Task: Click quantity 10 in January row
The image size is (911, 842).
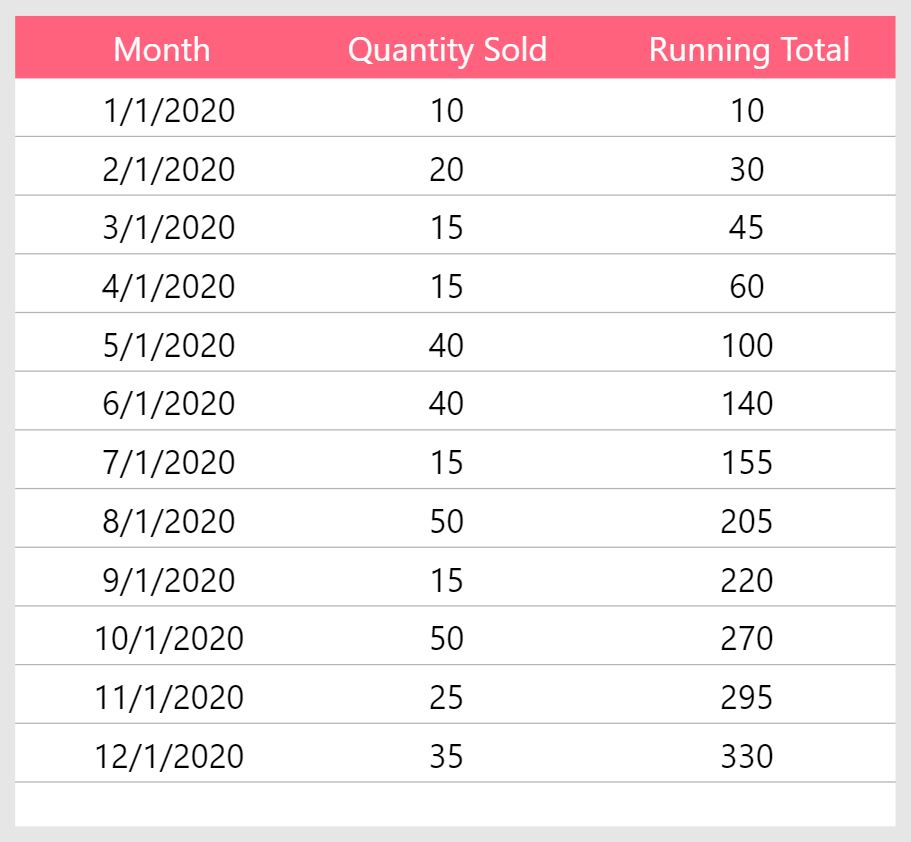Action: [446, 110]
